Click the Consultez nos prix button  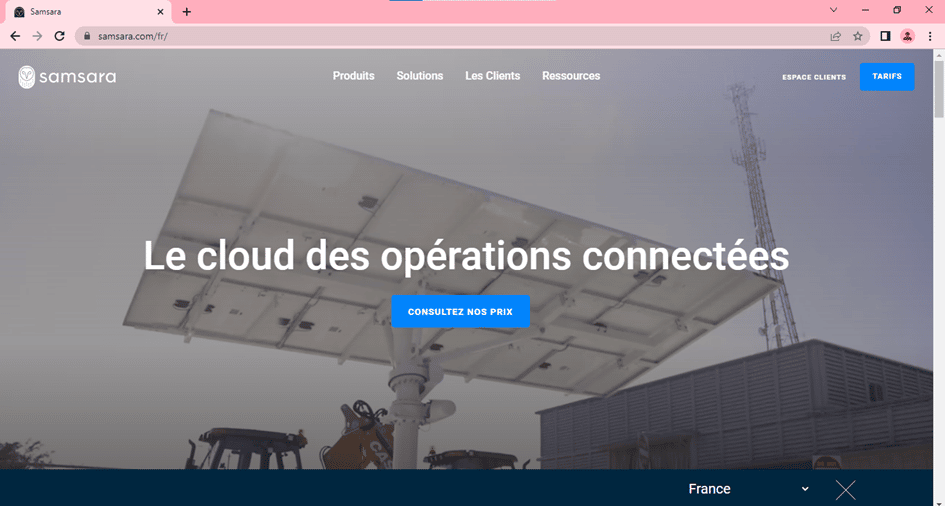click(x=460, y=311)
